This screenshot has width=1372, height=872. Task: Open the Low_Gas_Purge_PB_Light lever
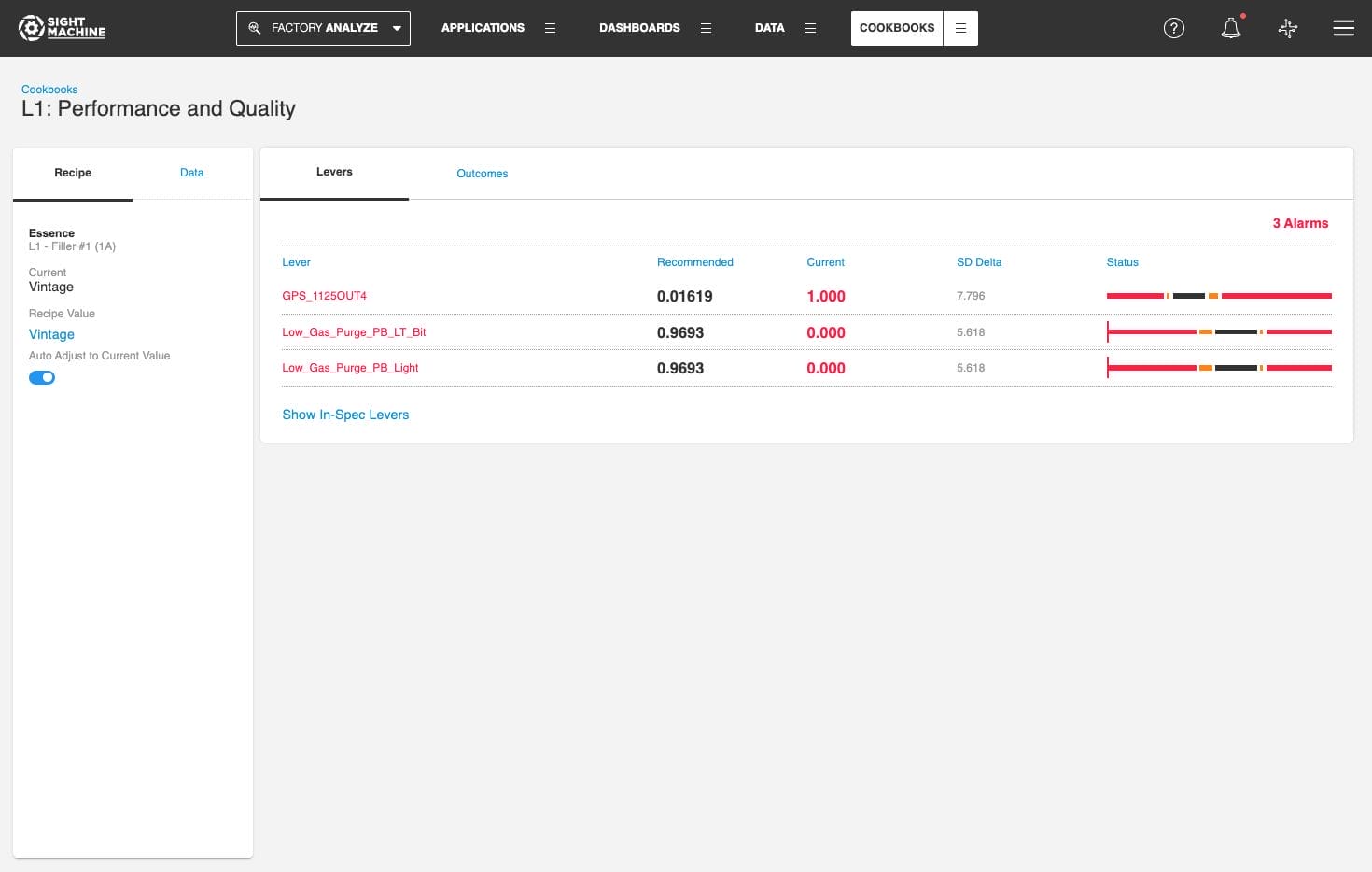[x=350, y=368]
